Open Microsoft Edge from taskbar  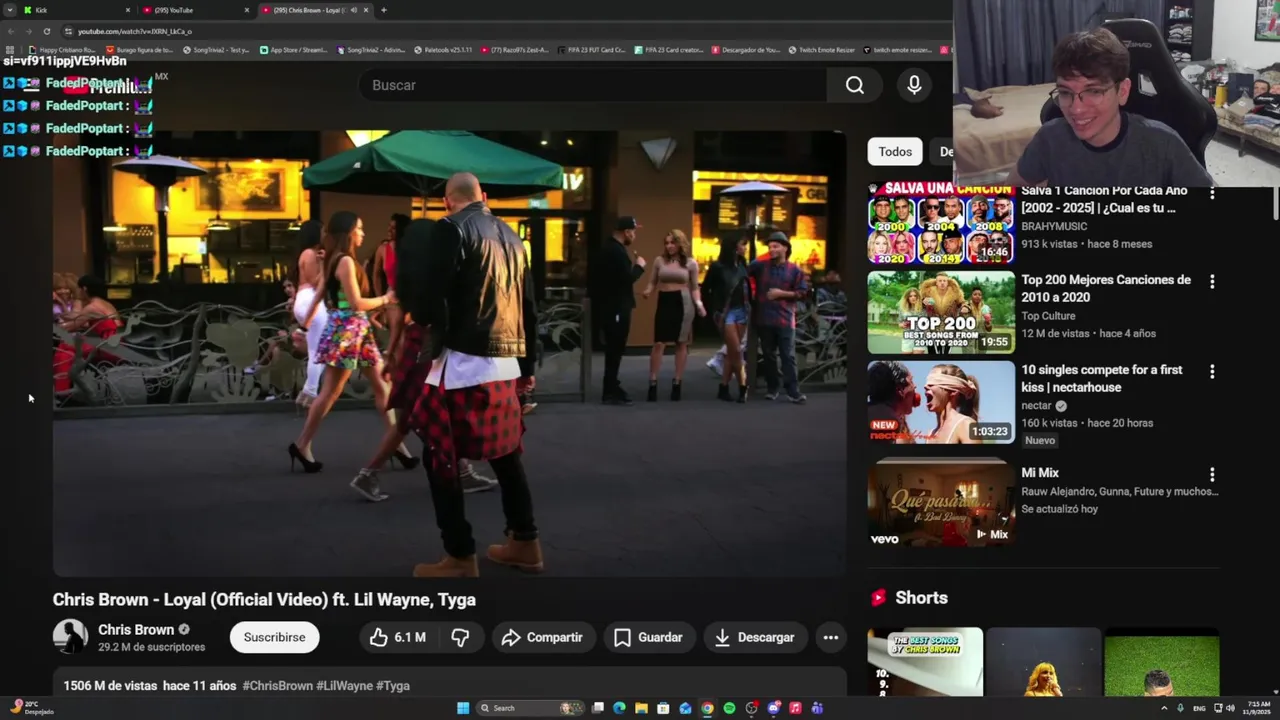(x=619, y=708)
